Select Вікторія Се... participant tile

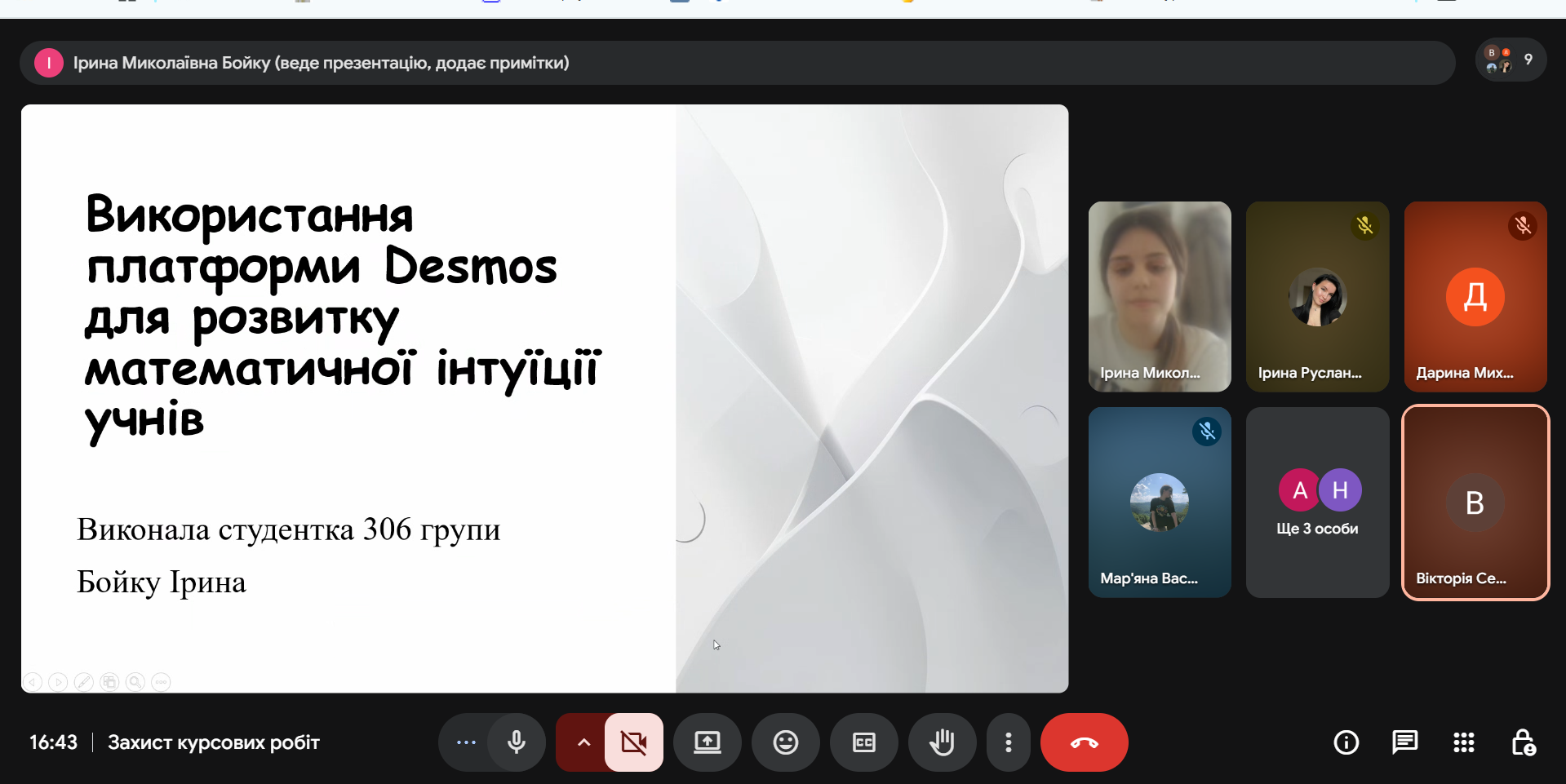1475,503
